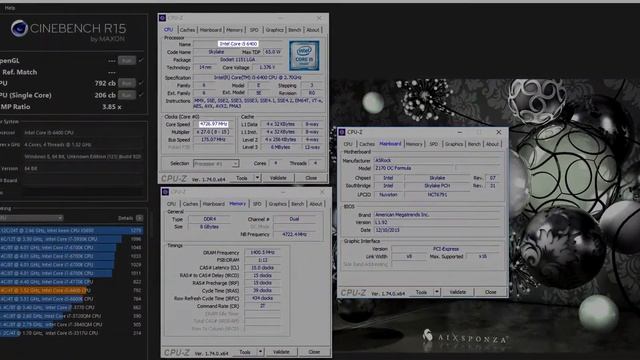Click the CPU-Z title icon of Memory window

(165, 192)
